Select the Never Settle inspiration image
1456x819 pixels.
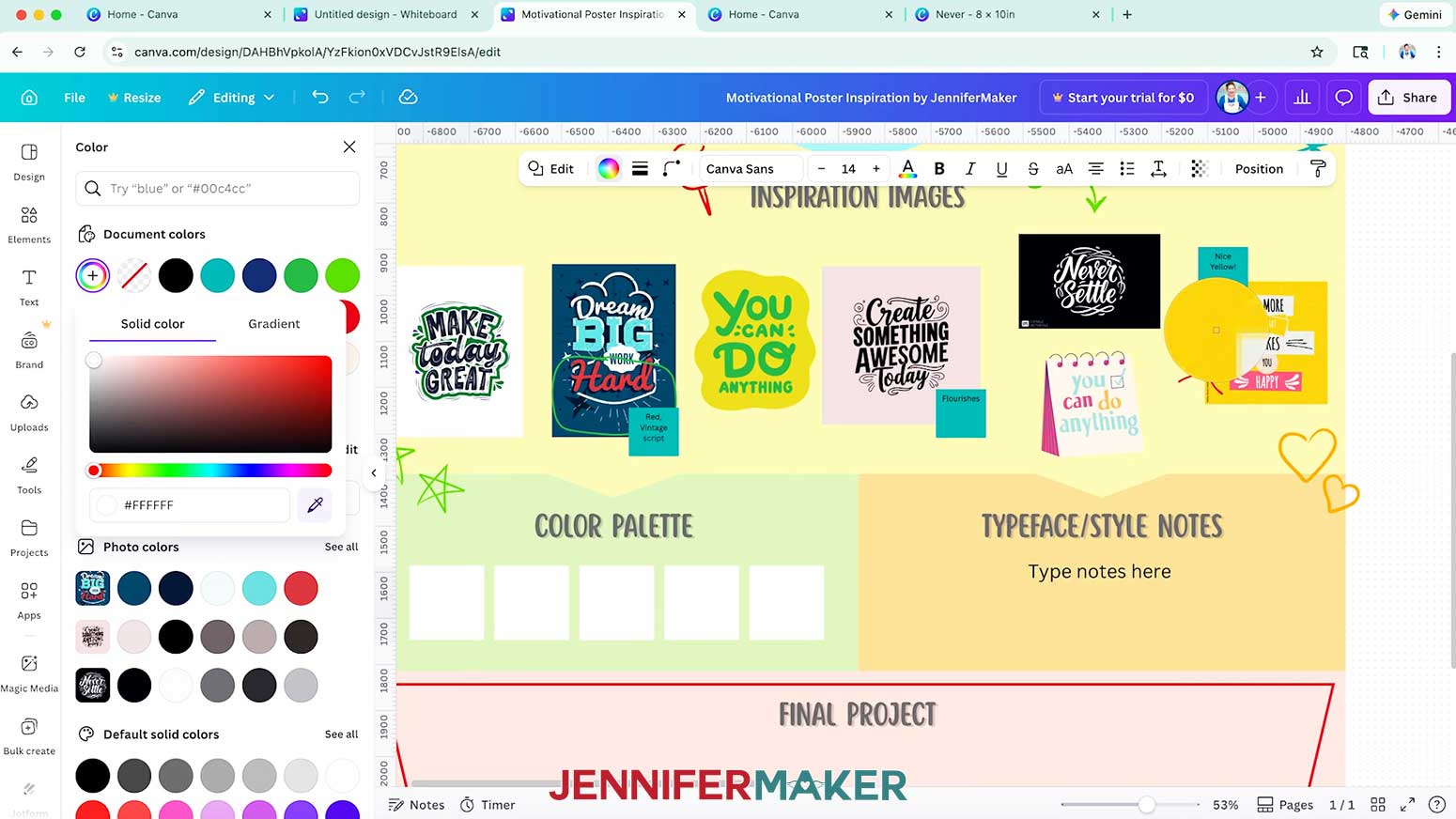(x=1089, y=281)
